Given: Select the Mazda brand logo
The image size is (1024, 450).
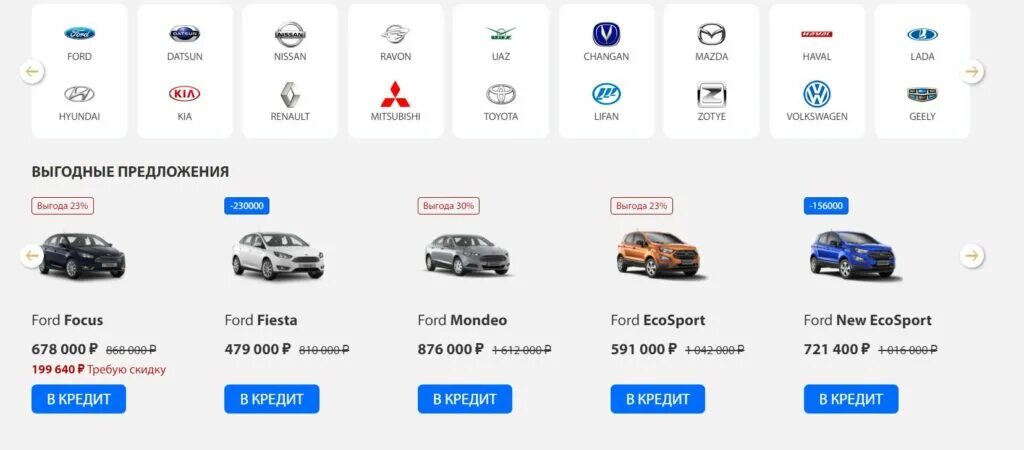Looking at the screenshot, I should pos(711,34).
